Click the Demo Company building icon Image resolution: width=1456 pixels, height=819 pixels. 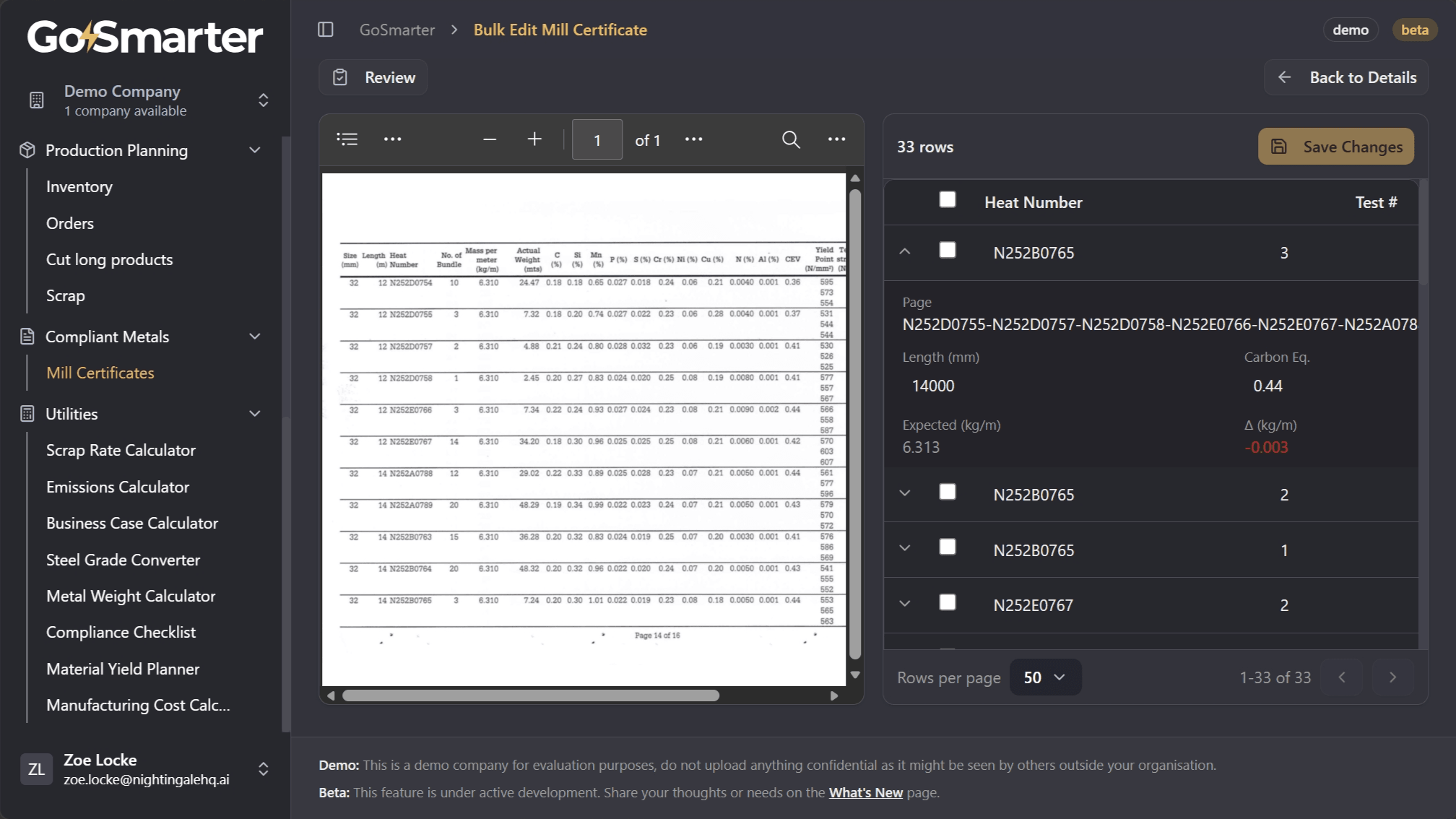37,100
